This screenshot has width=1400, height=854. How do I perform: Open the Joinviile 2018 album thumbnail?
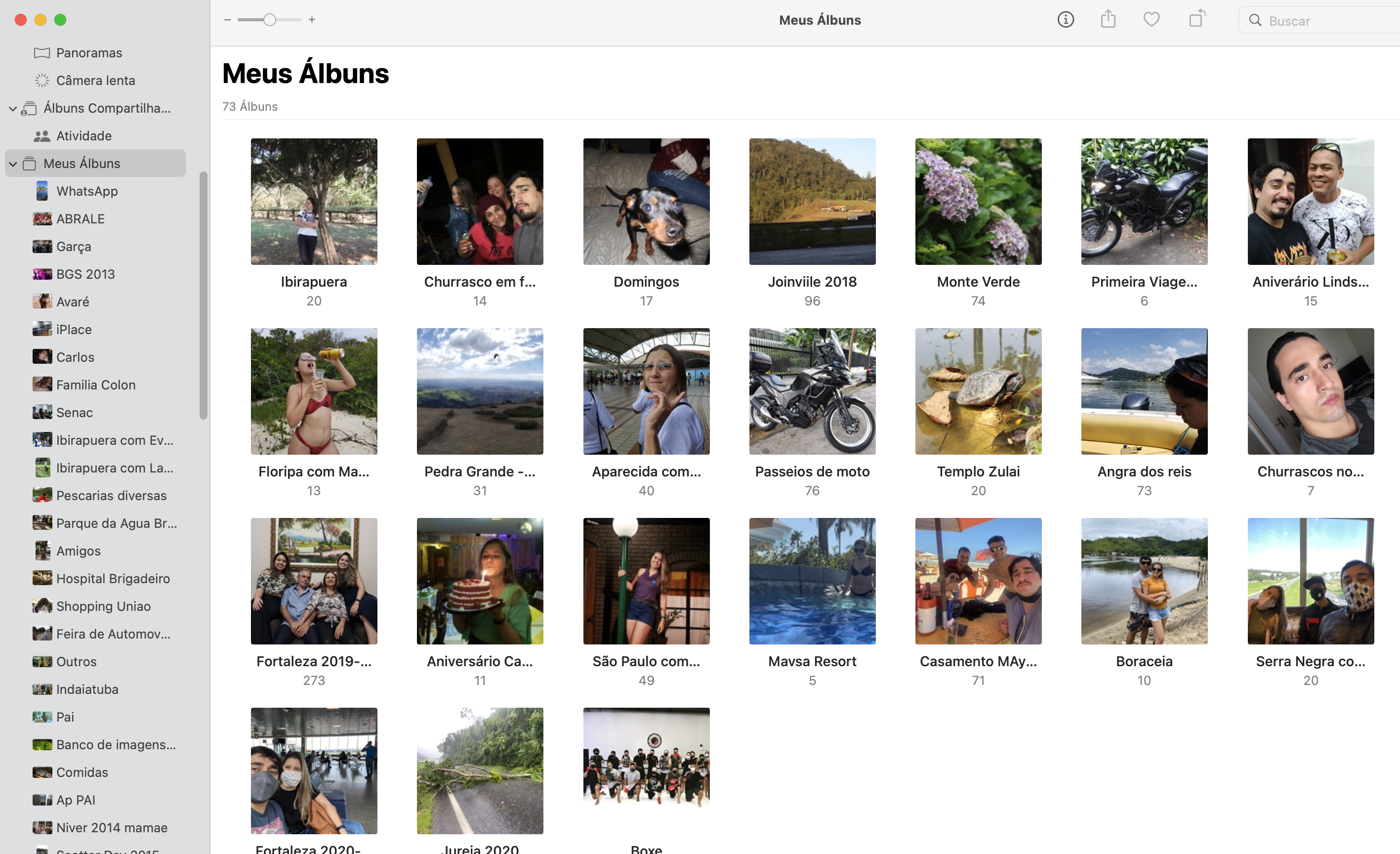coord(812,202)
